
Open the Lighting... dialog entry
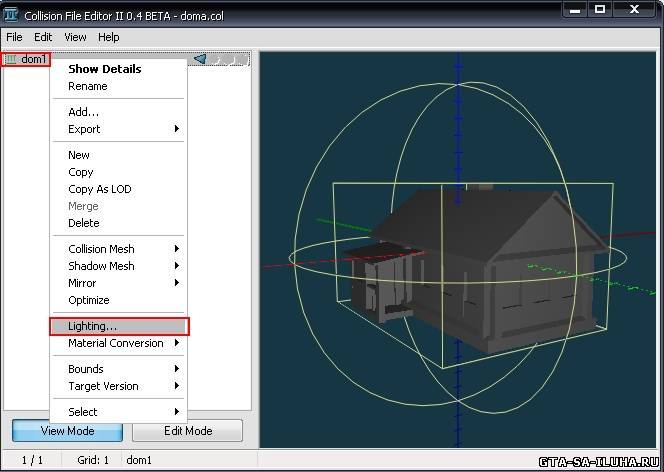click(119, 326)
